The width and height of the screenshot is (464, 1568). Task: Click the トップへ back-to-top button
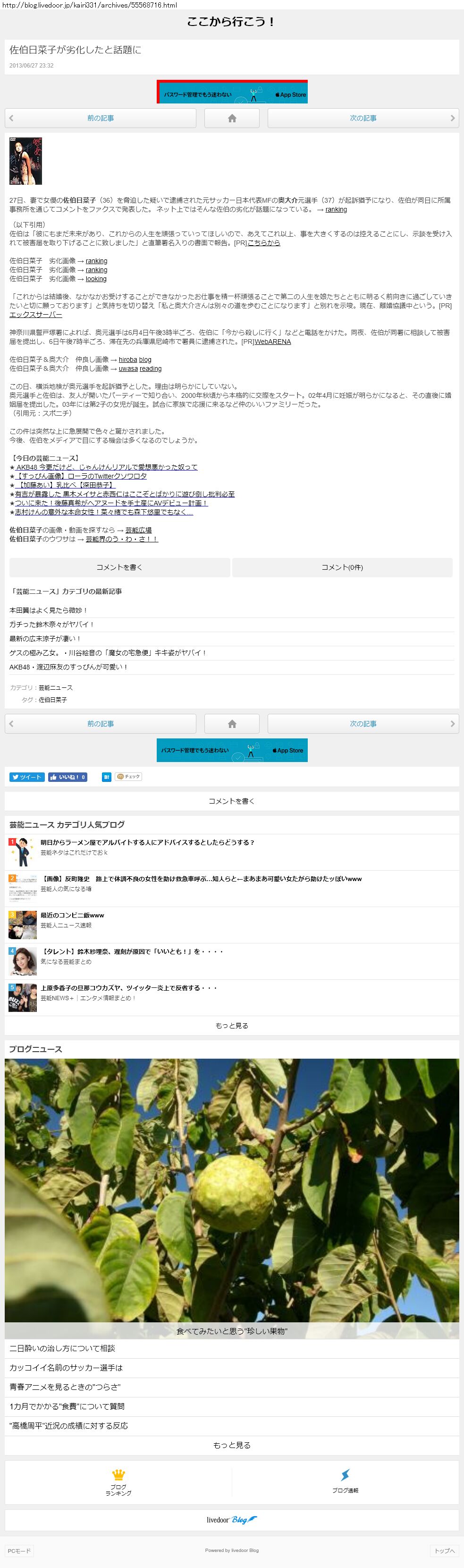pyautogui.click(x=444, y=1551)
